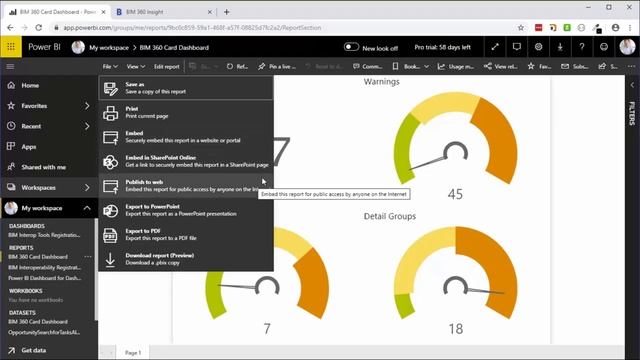
Task: Choose Export to PDF entry
Action: click(x=186, y=235)
